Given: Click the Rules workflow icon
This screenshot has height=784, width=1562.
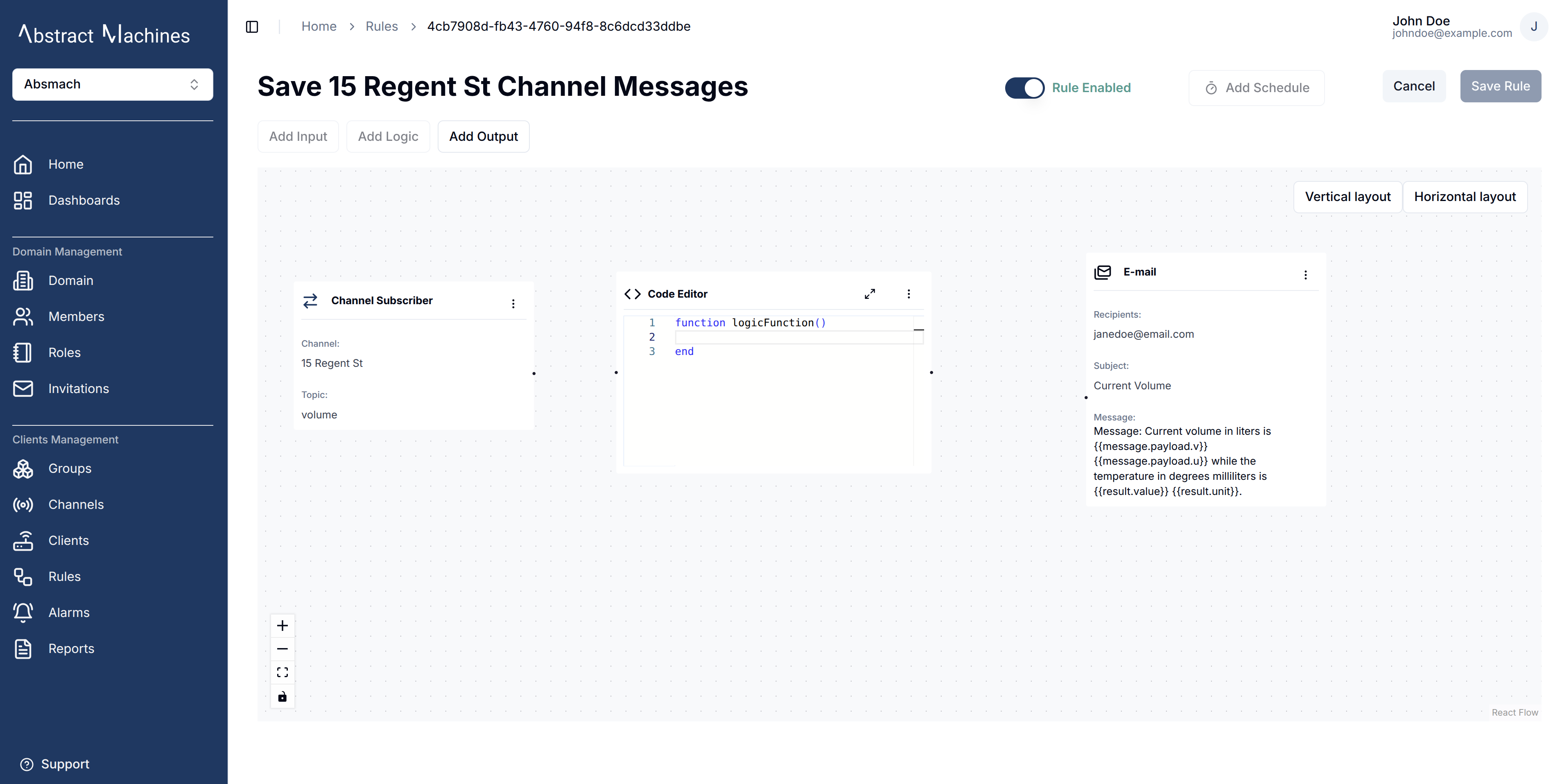Looking at the screenshot, I should point(23,576).
